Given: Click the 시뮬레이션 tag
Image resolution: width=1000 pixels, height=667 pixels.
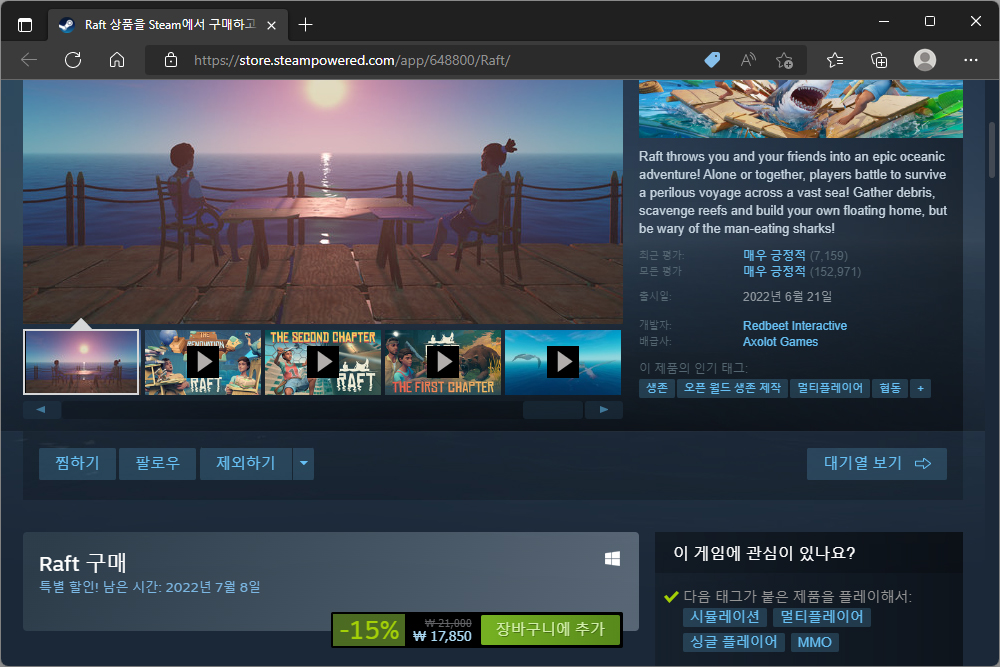Looking at the screenshot, I should coord(725,617).
